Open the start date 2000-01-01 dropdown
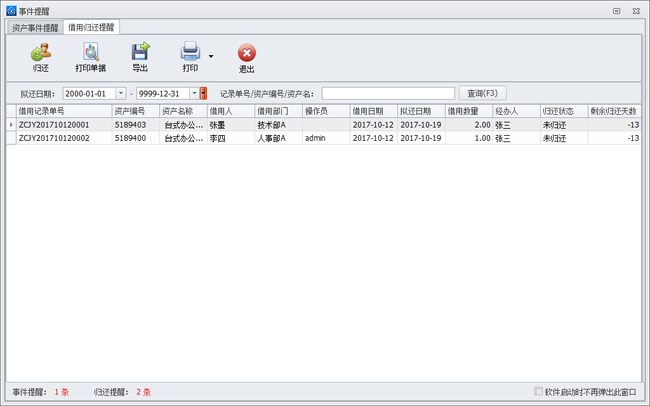 click(121, 93)
